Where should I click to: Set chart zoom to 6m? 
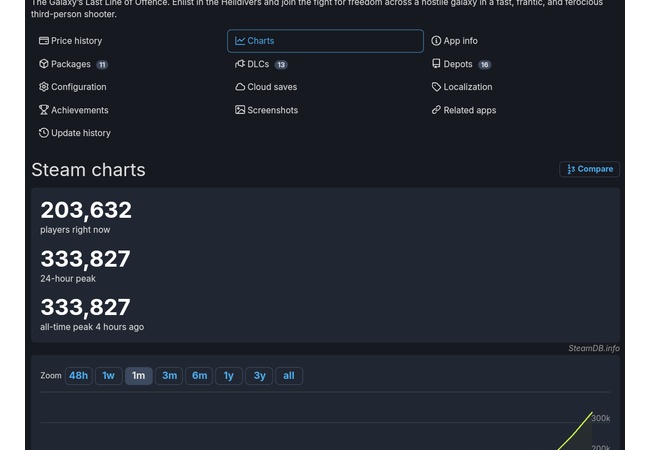(199, 376)
